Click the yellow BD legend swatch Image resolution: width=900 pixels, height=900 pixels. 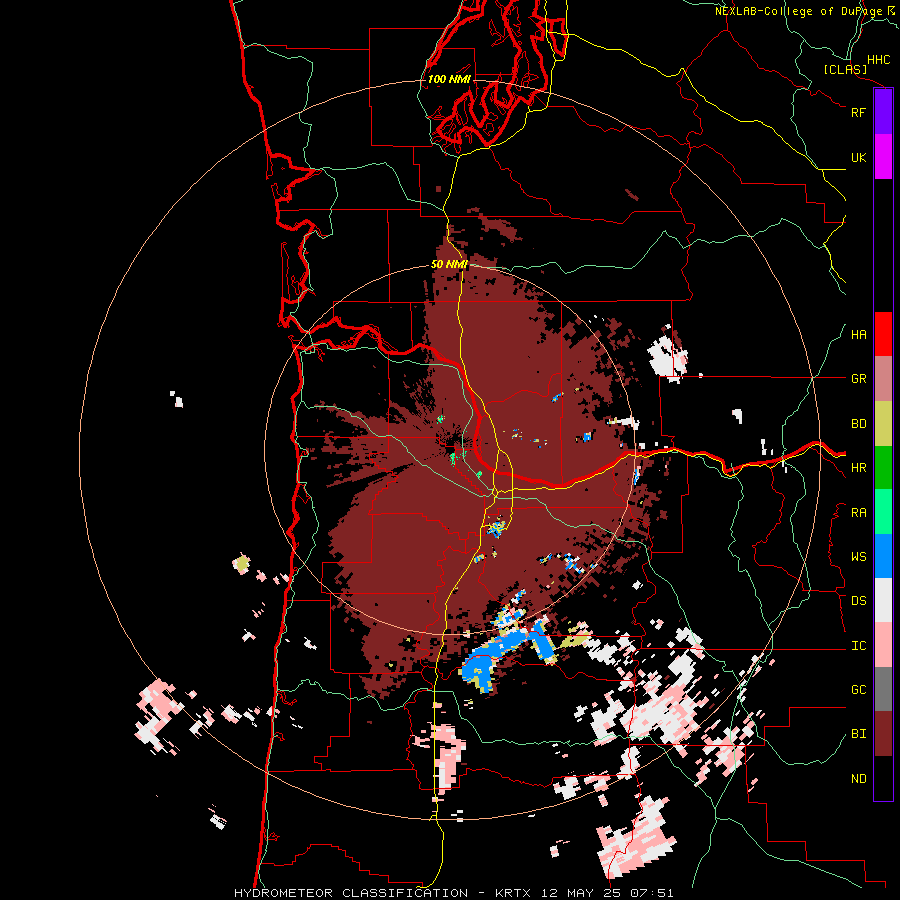pyautogui.click(x=883, y=424)
